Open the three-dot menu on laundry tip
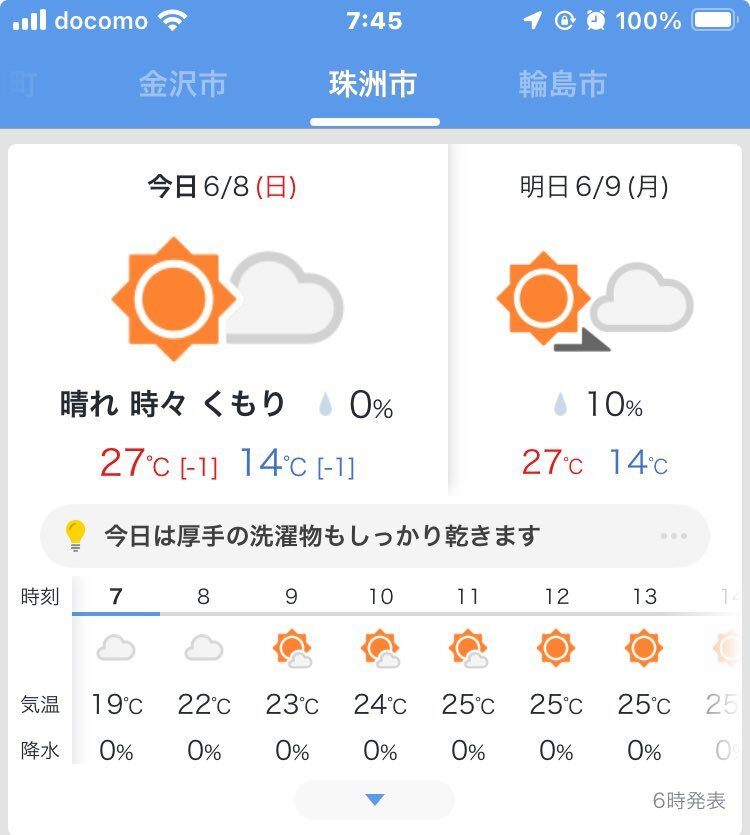This screenshot has width=750, height=835. (674, 536)
